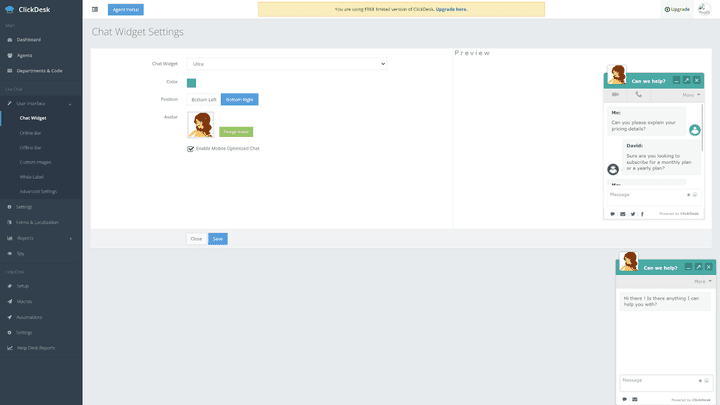Open Advanced Settings submenu item
Viewport: 720px width, 405px height.
(38, 191)
